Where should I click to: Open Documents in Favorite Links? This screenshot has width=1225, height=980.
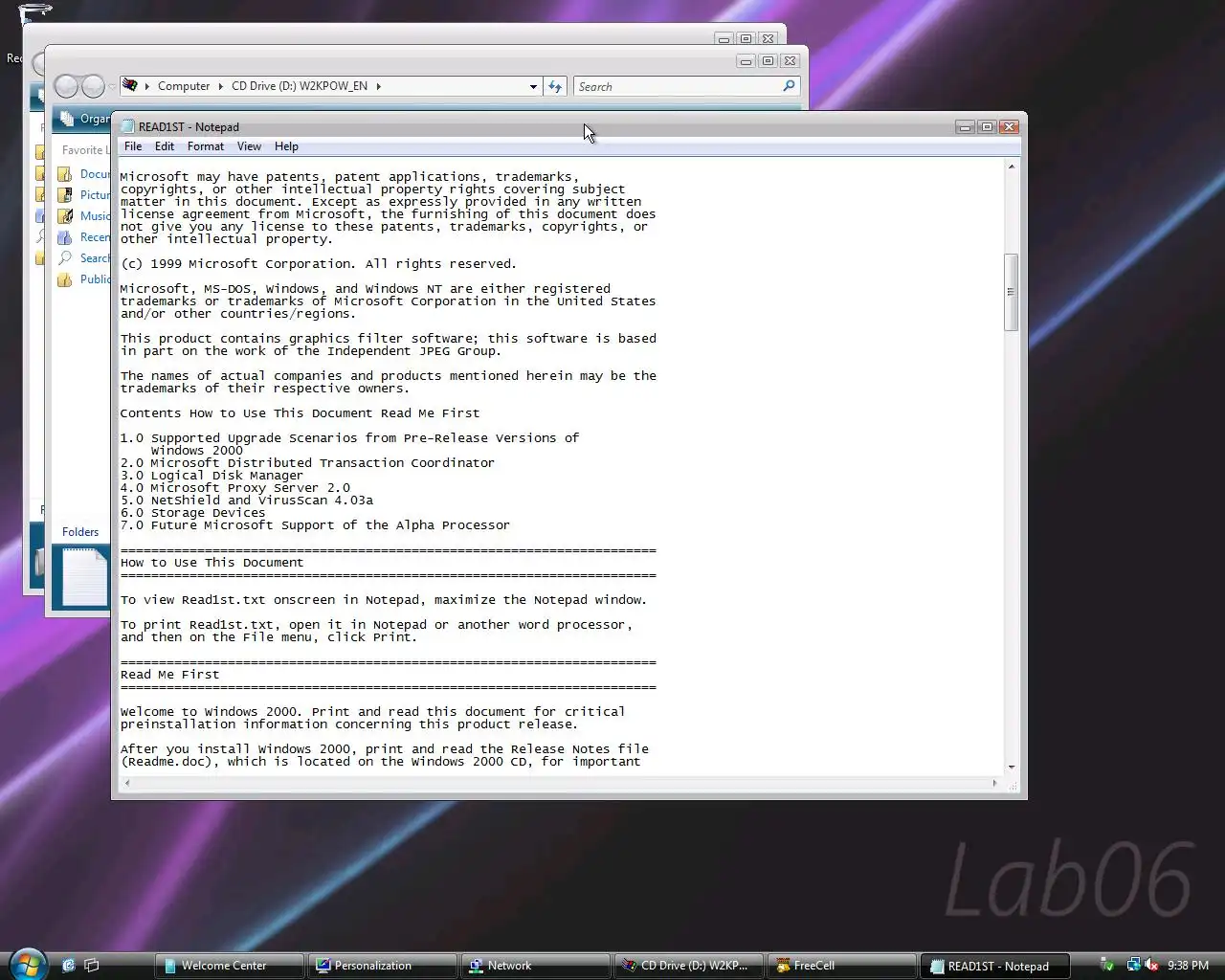click(95, 174)
